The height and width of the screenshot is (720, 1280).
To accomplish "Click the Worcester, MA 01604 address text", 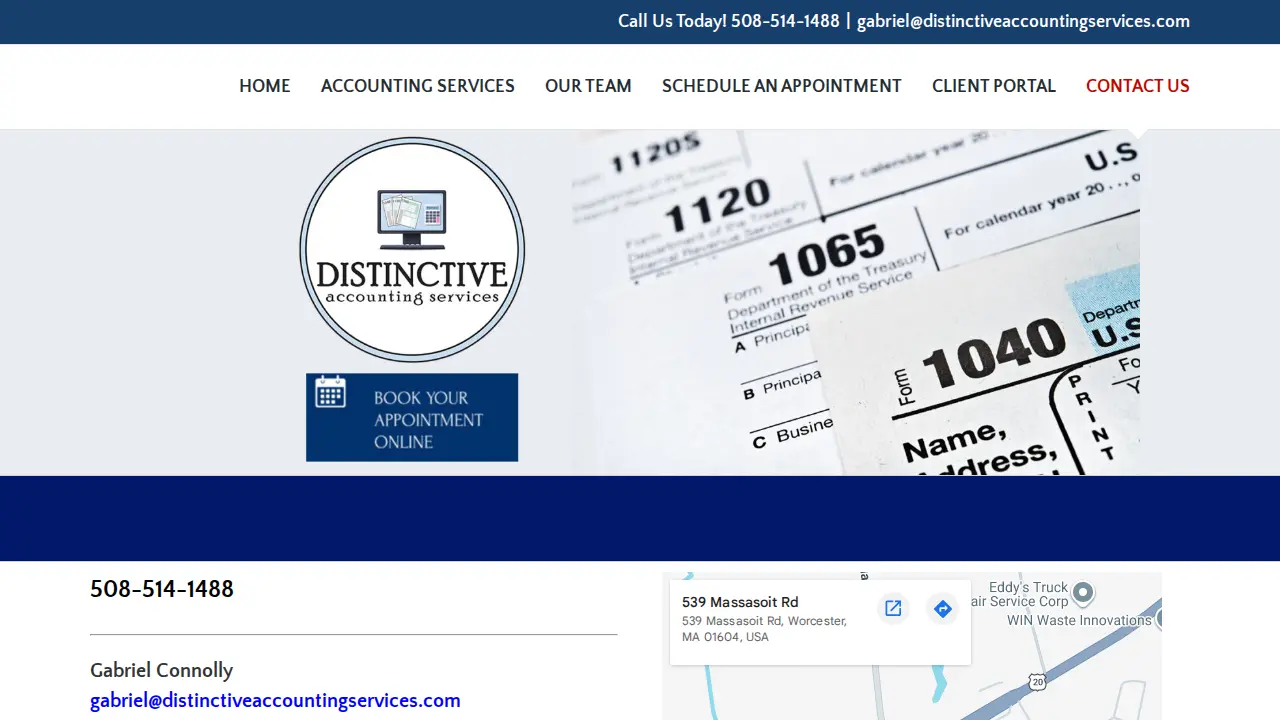I will (765, 629).
